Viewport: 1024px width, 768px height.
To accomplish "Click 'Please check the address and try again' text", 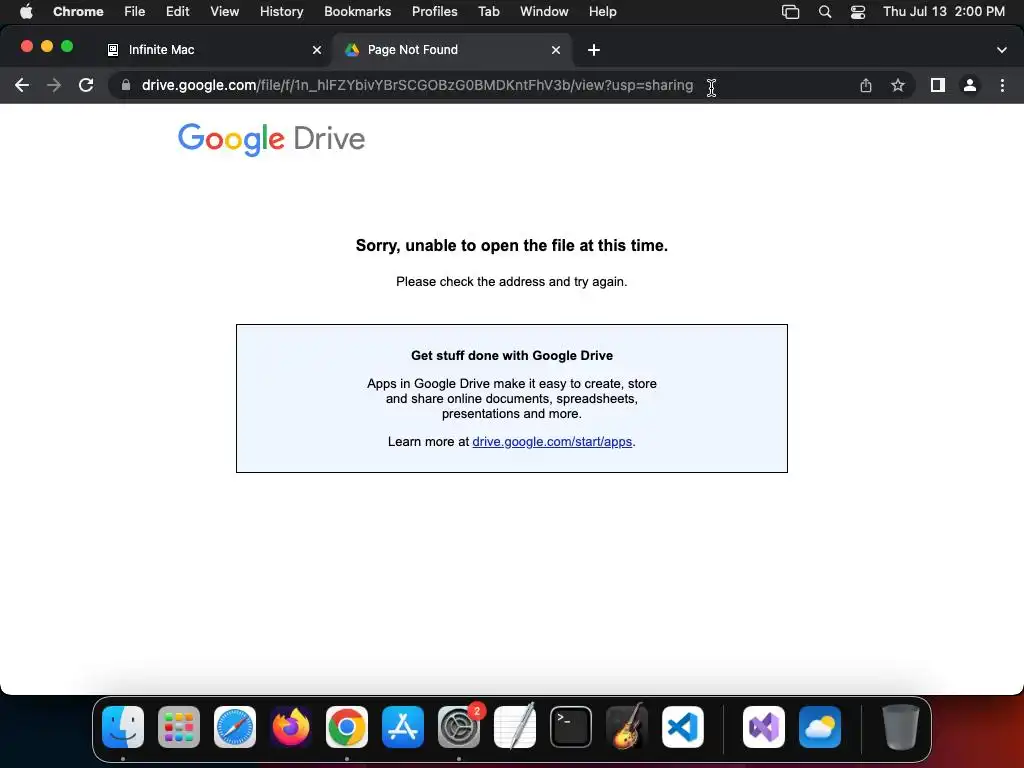I will point(512,281).
